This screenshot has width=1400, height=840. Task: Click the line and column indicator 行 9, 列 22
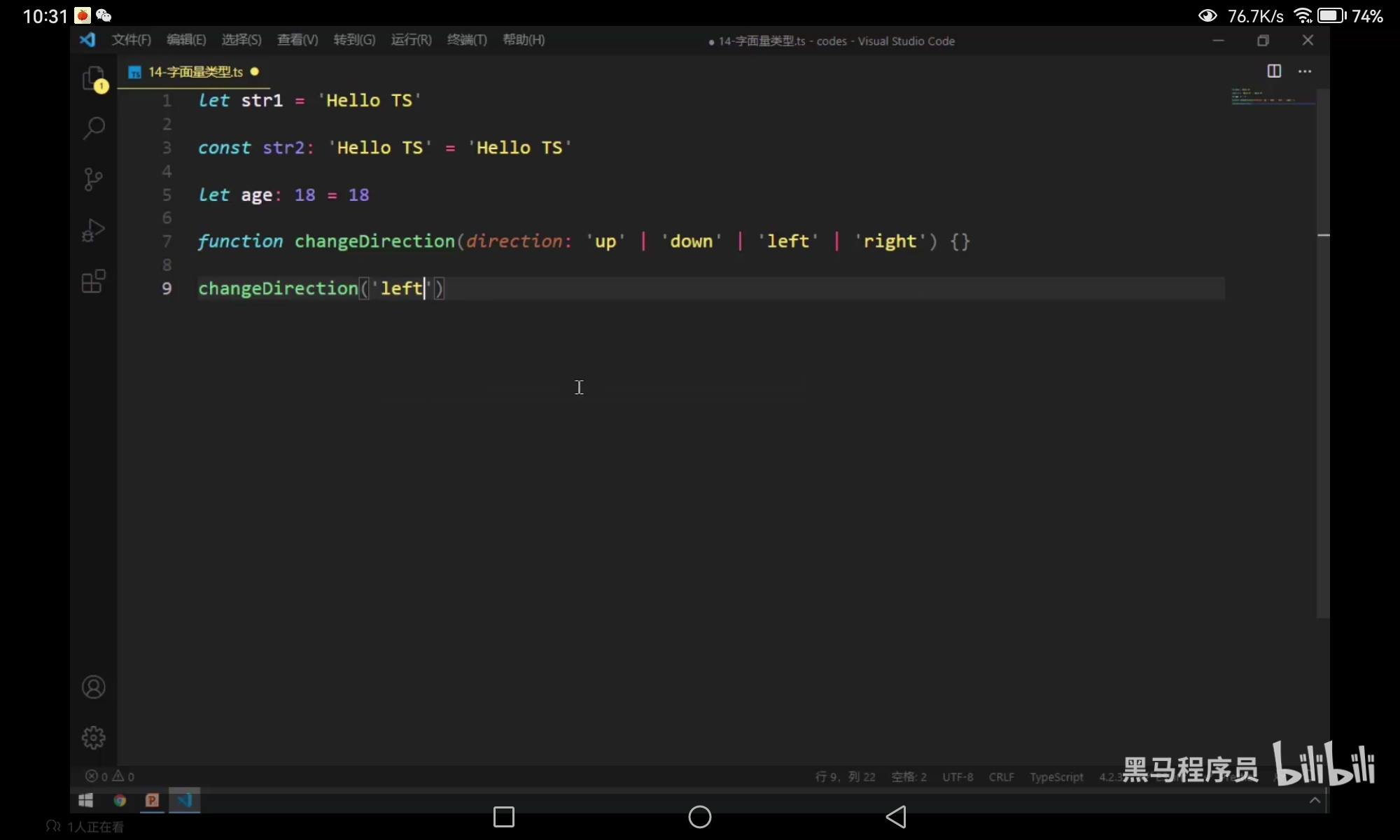coord(845,777)
